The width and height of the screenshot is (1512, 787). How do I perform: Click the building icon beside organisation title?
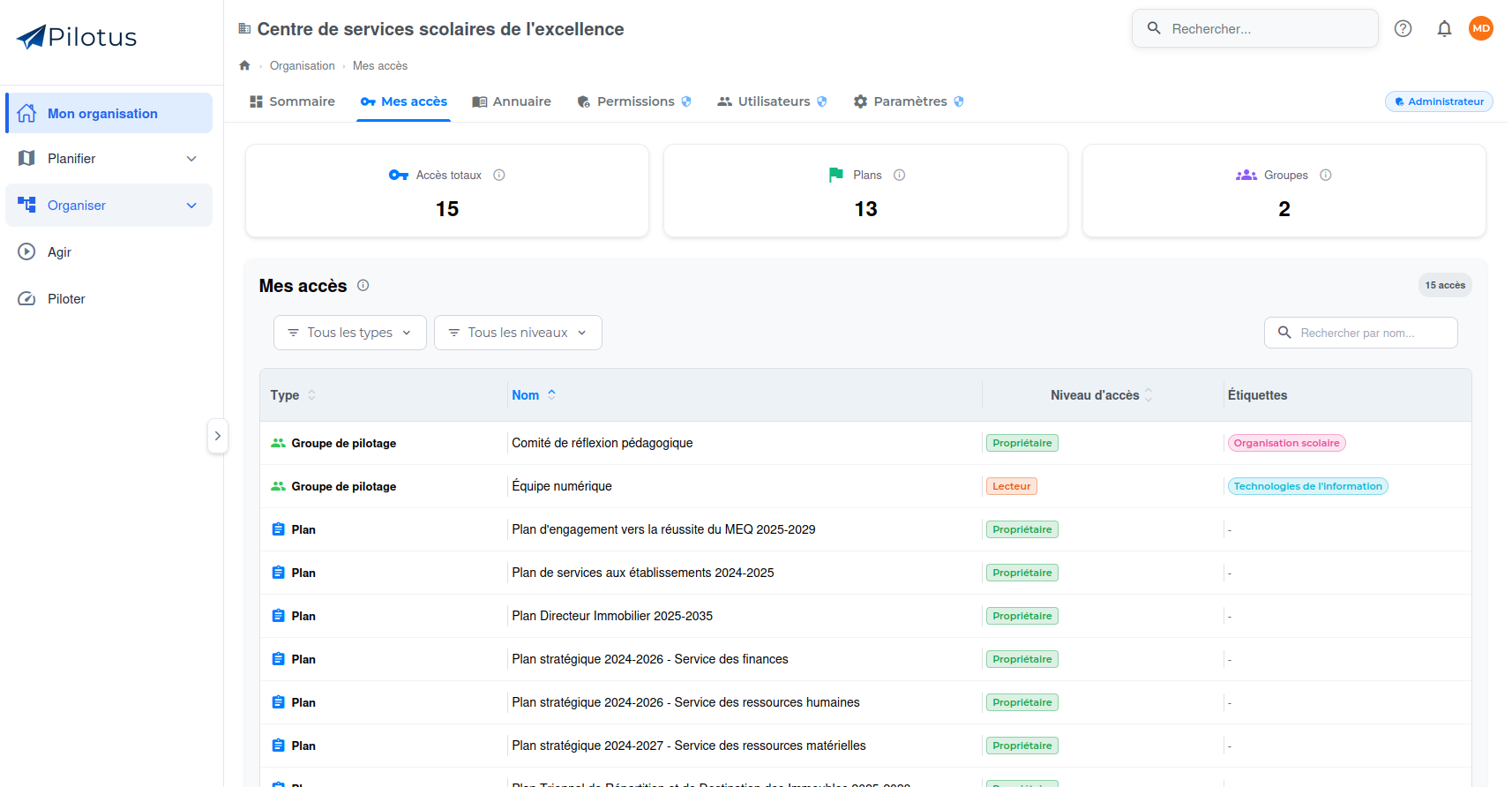click(x=244, y=29)
